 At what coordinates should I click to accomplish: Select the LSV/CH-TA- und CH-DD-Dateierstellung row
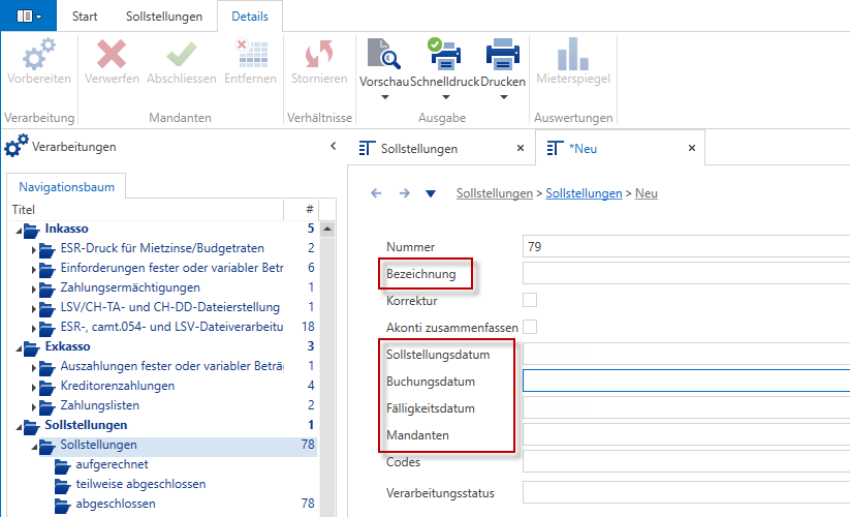tap(163, 307)
